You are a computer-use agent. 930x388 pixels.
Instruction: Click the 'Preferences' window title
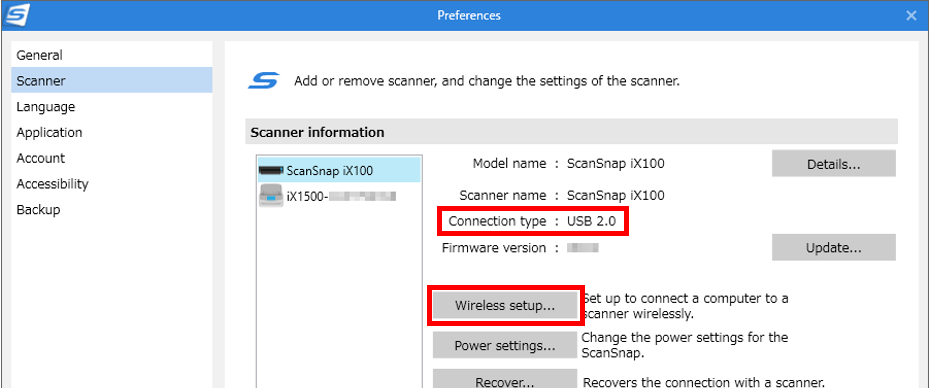(x=469, y=15)
